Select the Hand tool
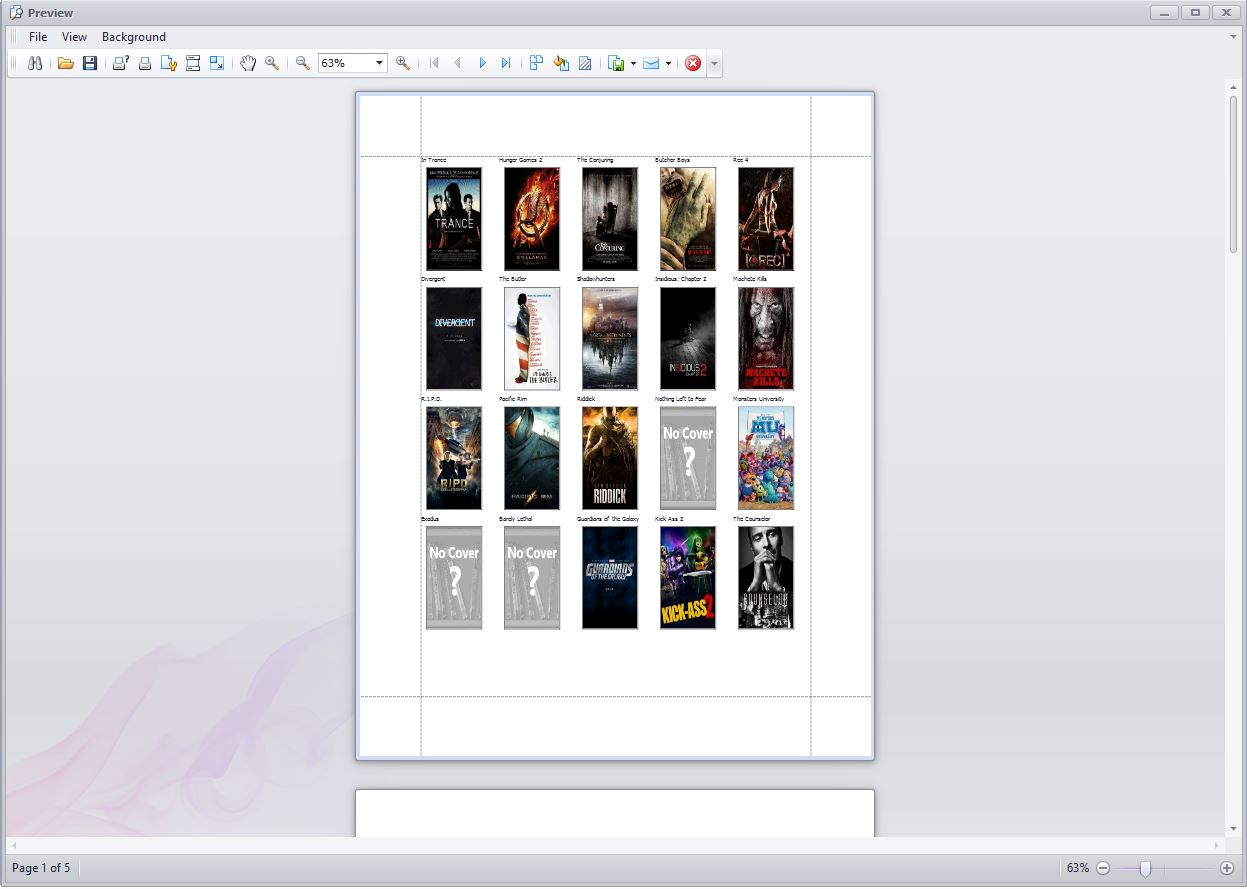 click(x=248, y=63)
